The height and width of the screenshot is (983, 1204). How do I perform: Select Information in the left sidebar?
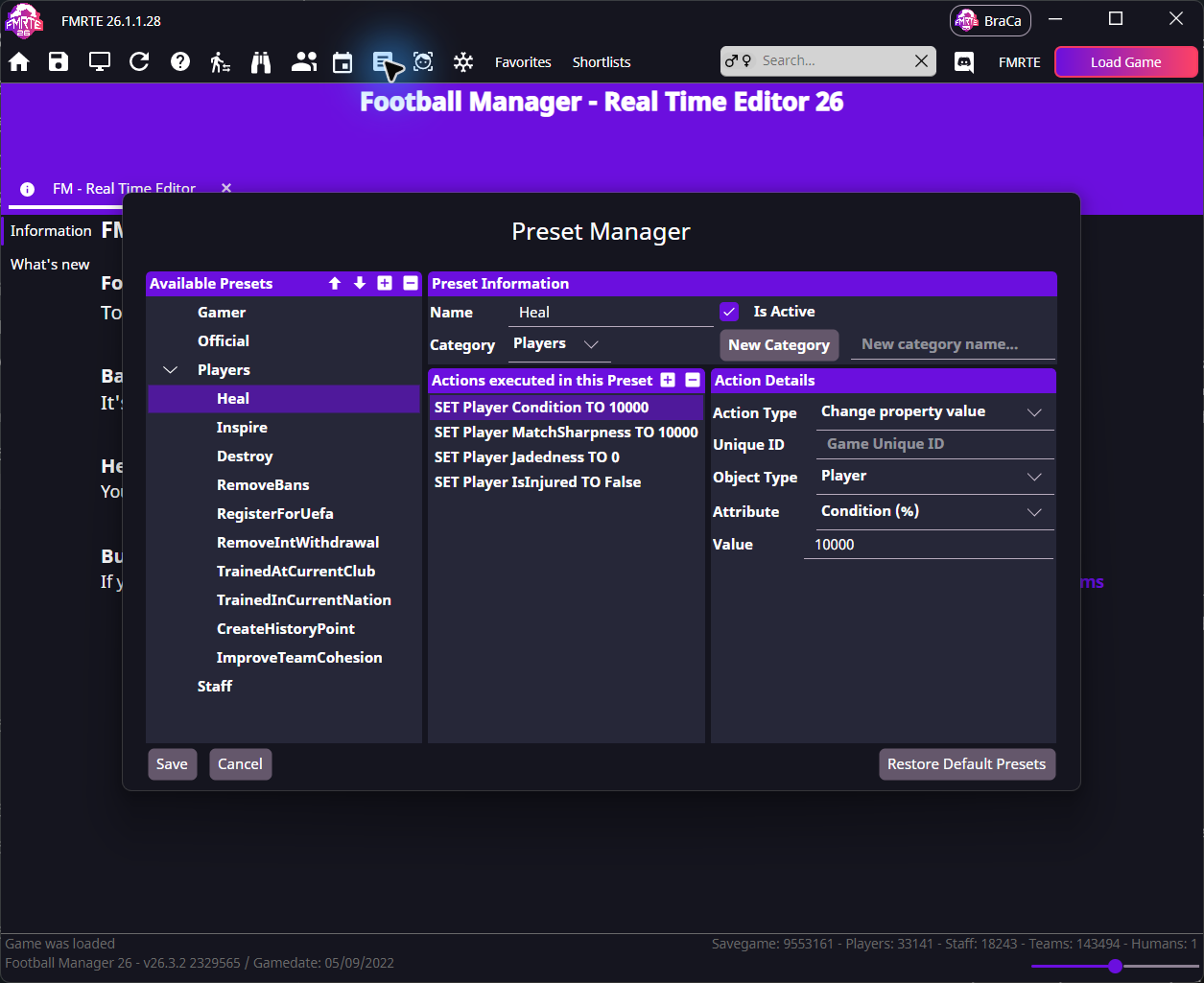tap(51, 231)
